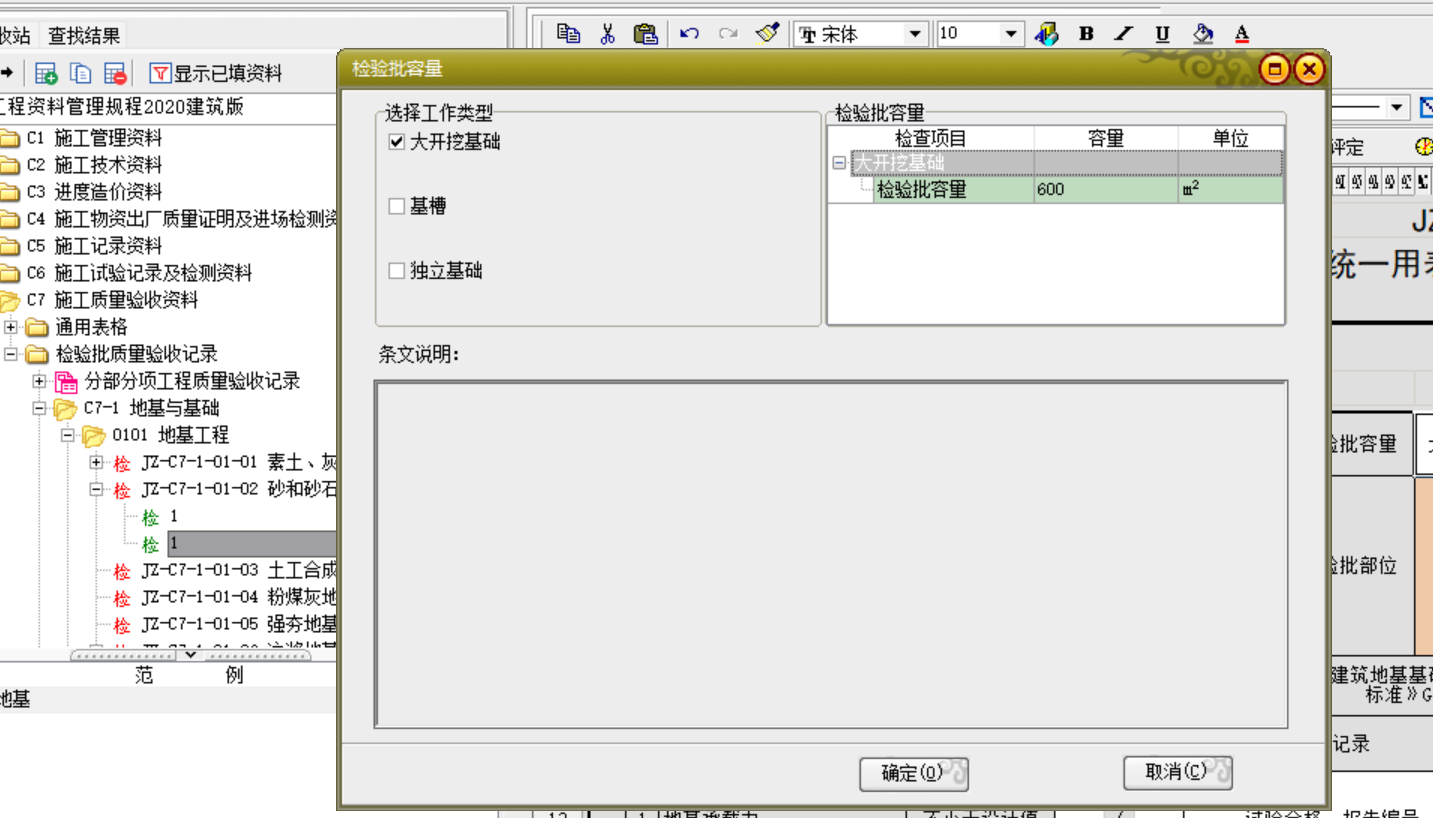This screenshot has width=1433, height=818.
Task: Click the format painter brush icon
Action: pyautogui.click(x=767, y=34)
